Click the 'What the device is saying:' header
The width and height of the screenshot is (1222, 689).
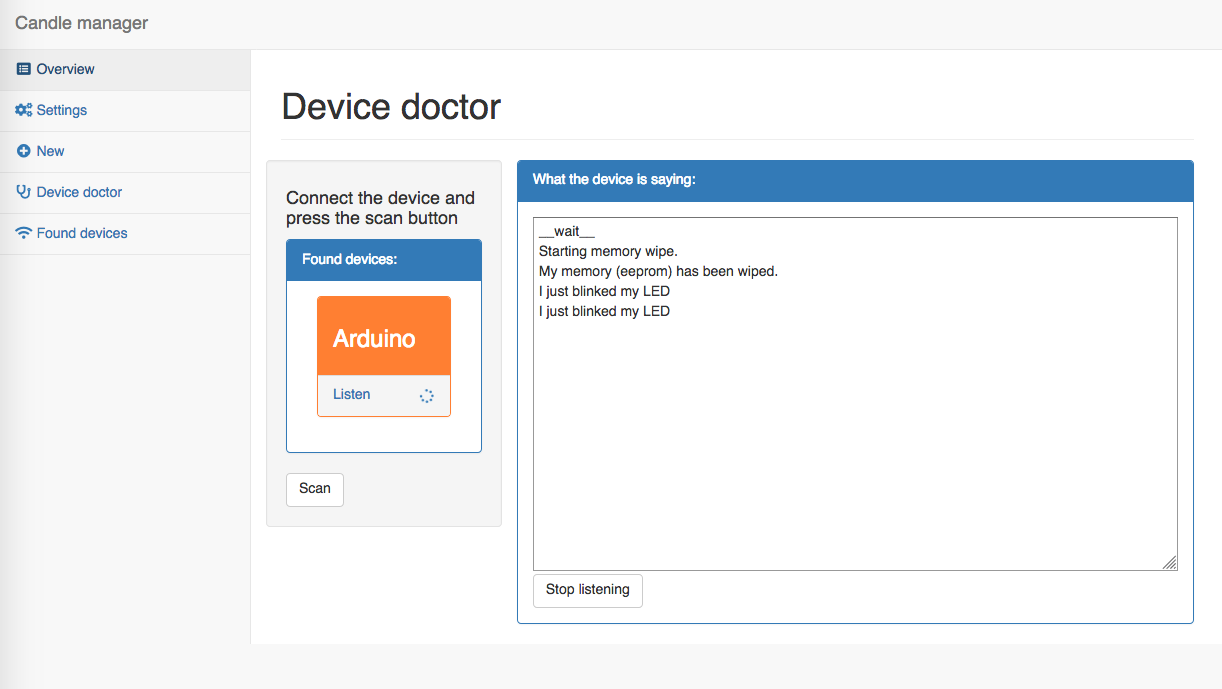click(x=855, y=180)
